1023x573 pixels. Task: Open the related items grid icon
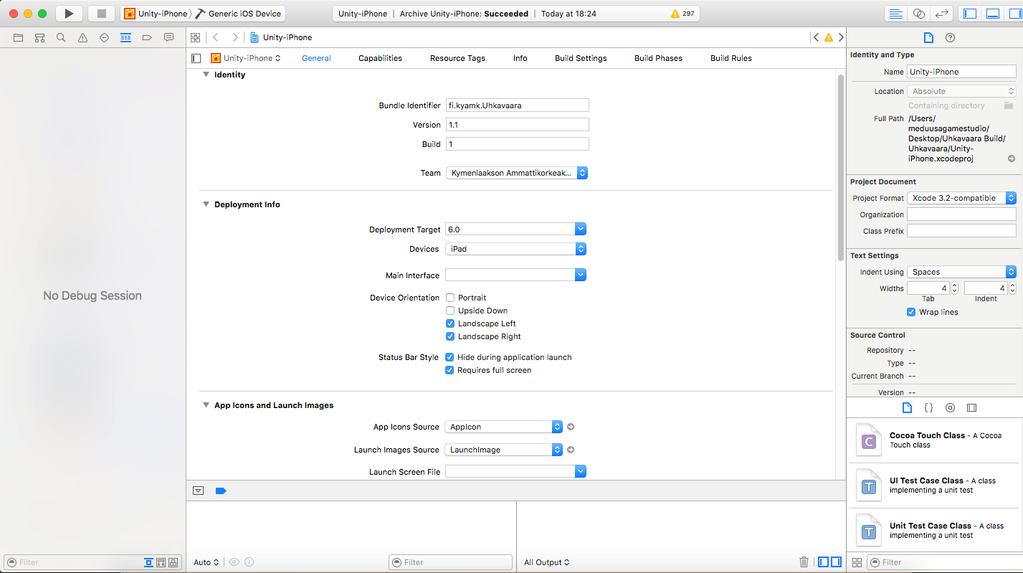[195, 38]
